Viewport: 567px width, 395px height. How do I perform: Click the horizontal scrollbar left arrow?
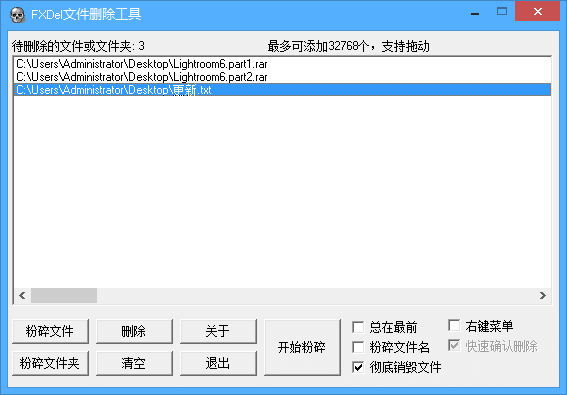point(22,296)
